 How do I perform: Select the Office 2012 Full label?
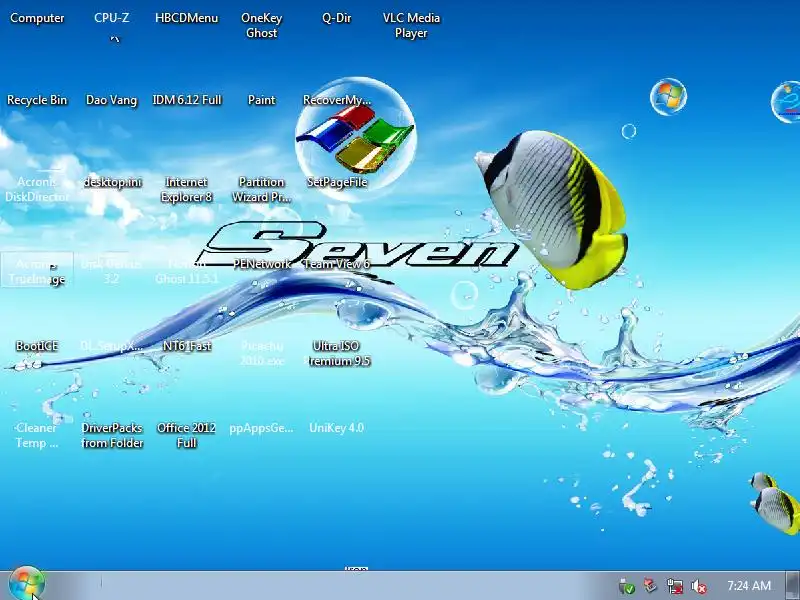[187, 436]
